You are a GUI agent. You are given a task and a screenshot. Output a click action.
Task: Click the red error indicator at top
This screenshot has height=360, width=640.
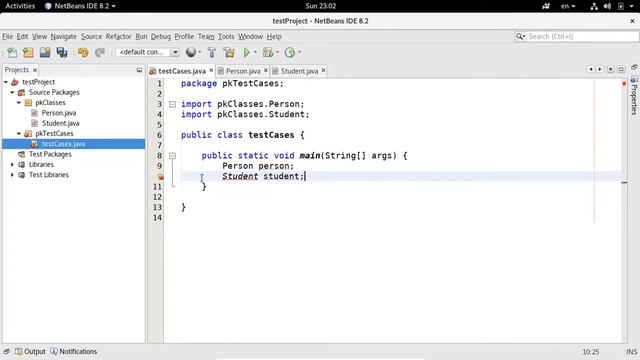624,83
